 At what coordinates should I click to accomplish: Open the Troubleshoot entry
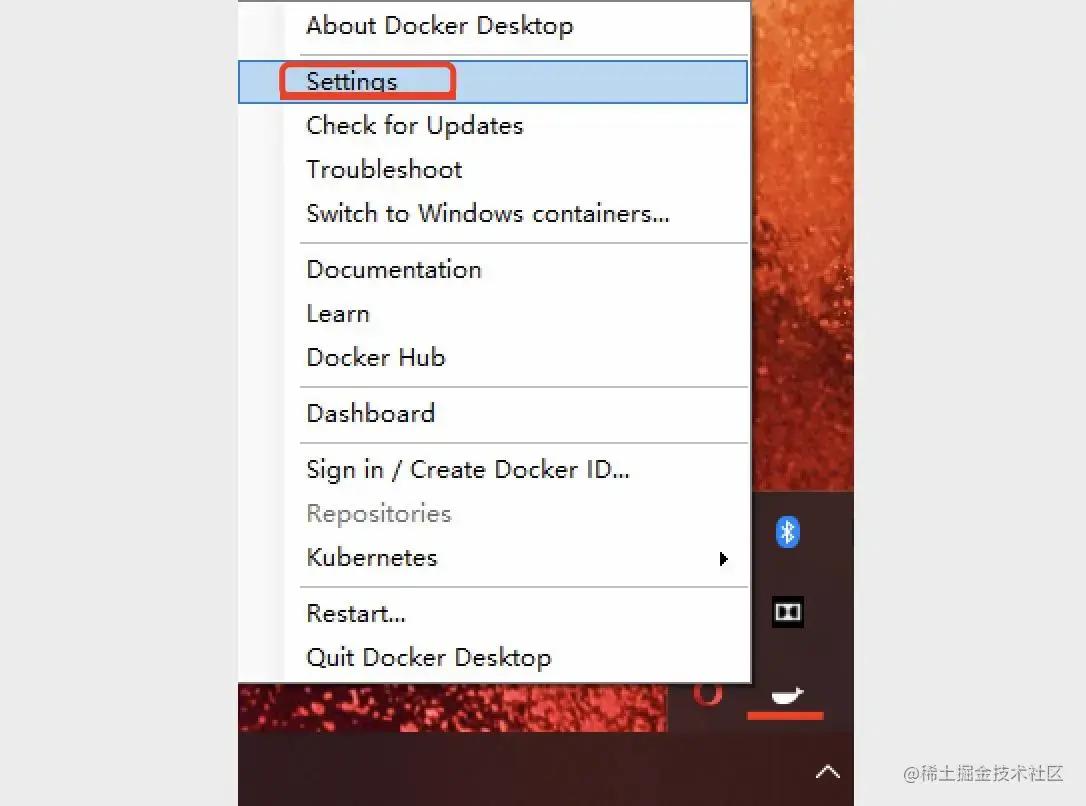492,170
